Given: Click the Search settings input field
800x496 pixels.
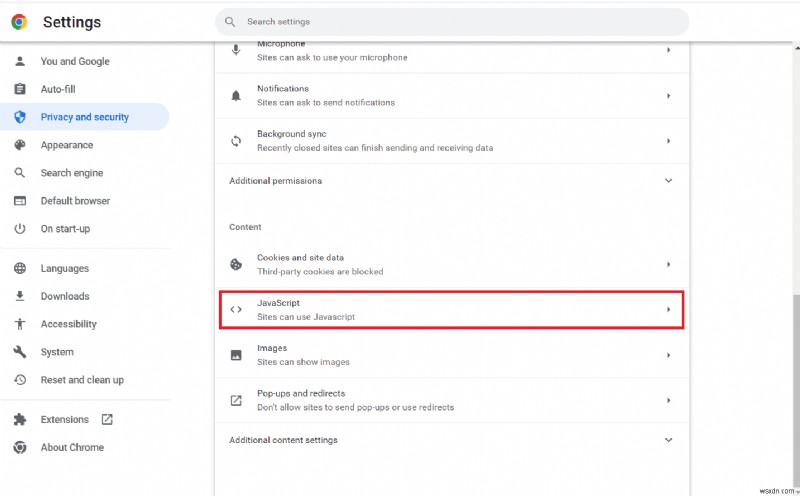Looking at the screenshot, I should [460, 22].
